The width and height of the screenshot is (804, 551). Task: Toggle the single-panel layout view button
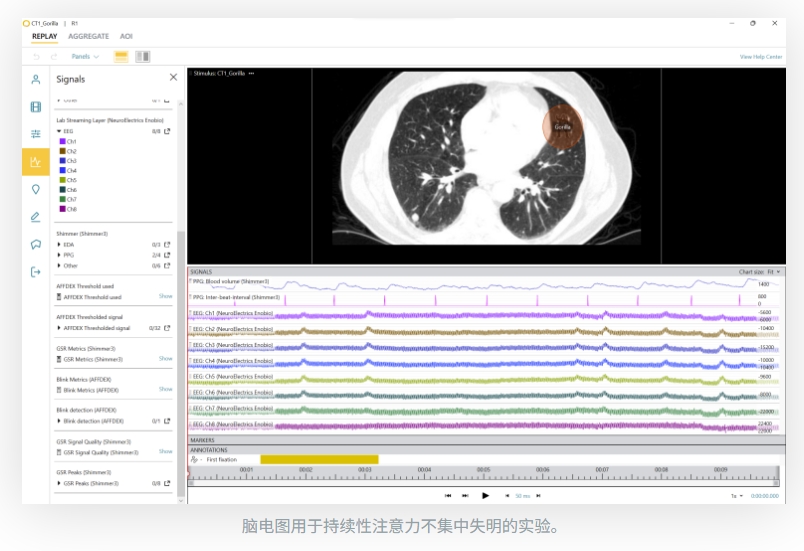[121, 57]
